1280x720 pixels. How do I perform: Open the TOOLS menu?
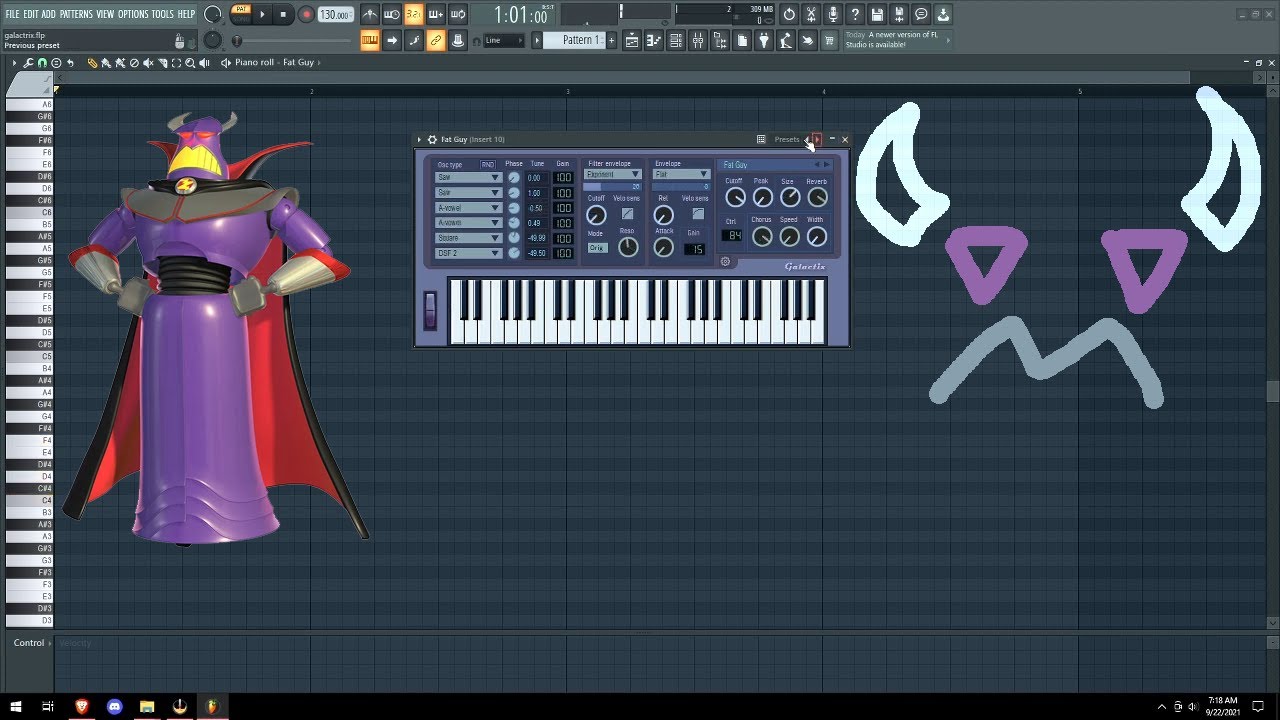tap(162, 14)
